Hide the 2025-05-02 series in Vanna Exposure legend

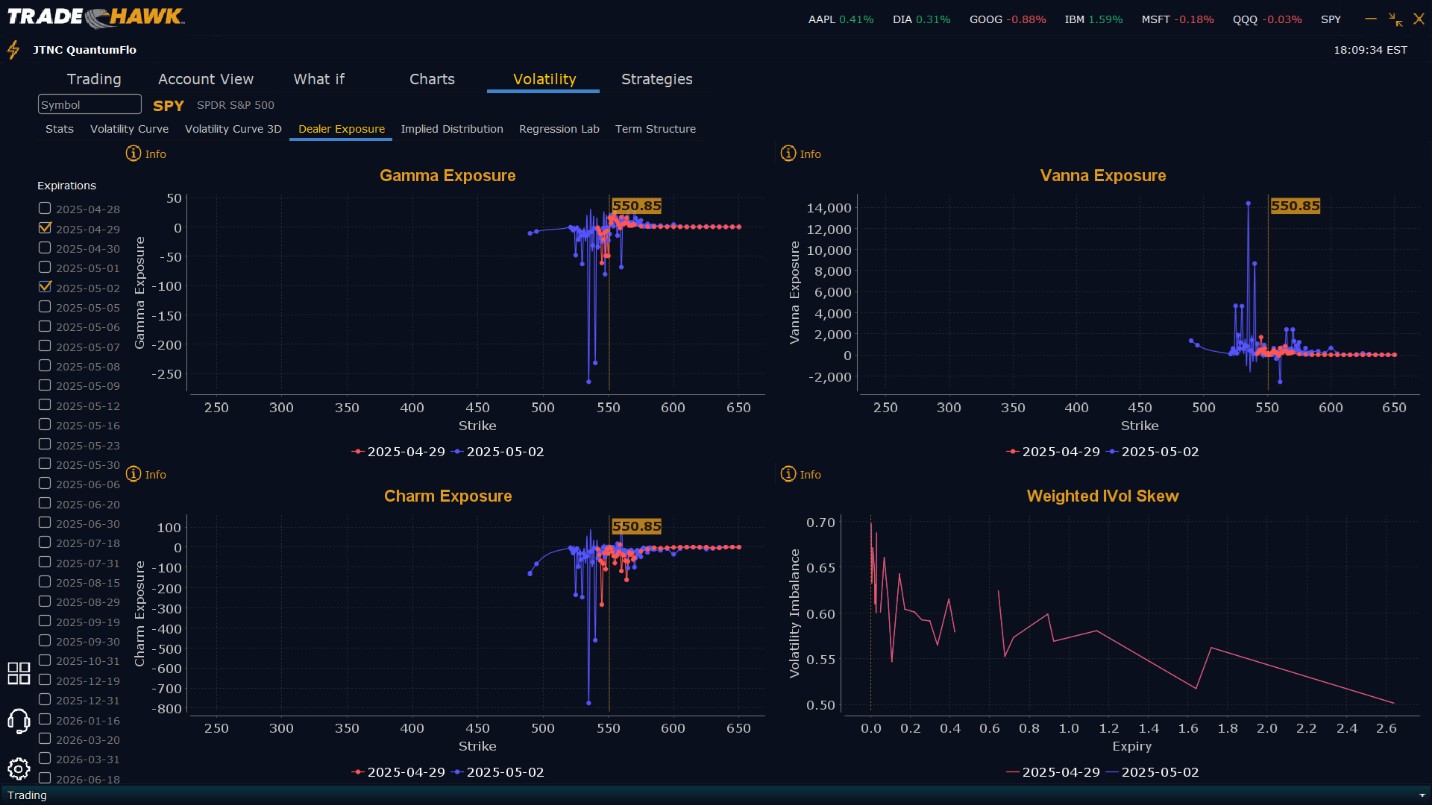click(x=1153, y=452)
